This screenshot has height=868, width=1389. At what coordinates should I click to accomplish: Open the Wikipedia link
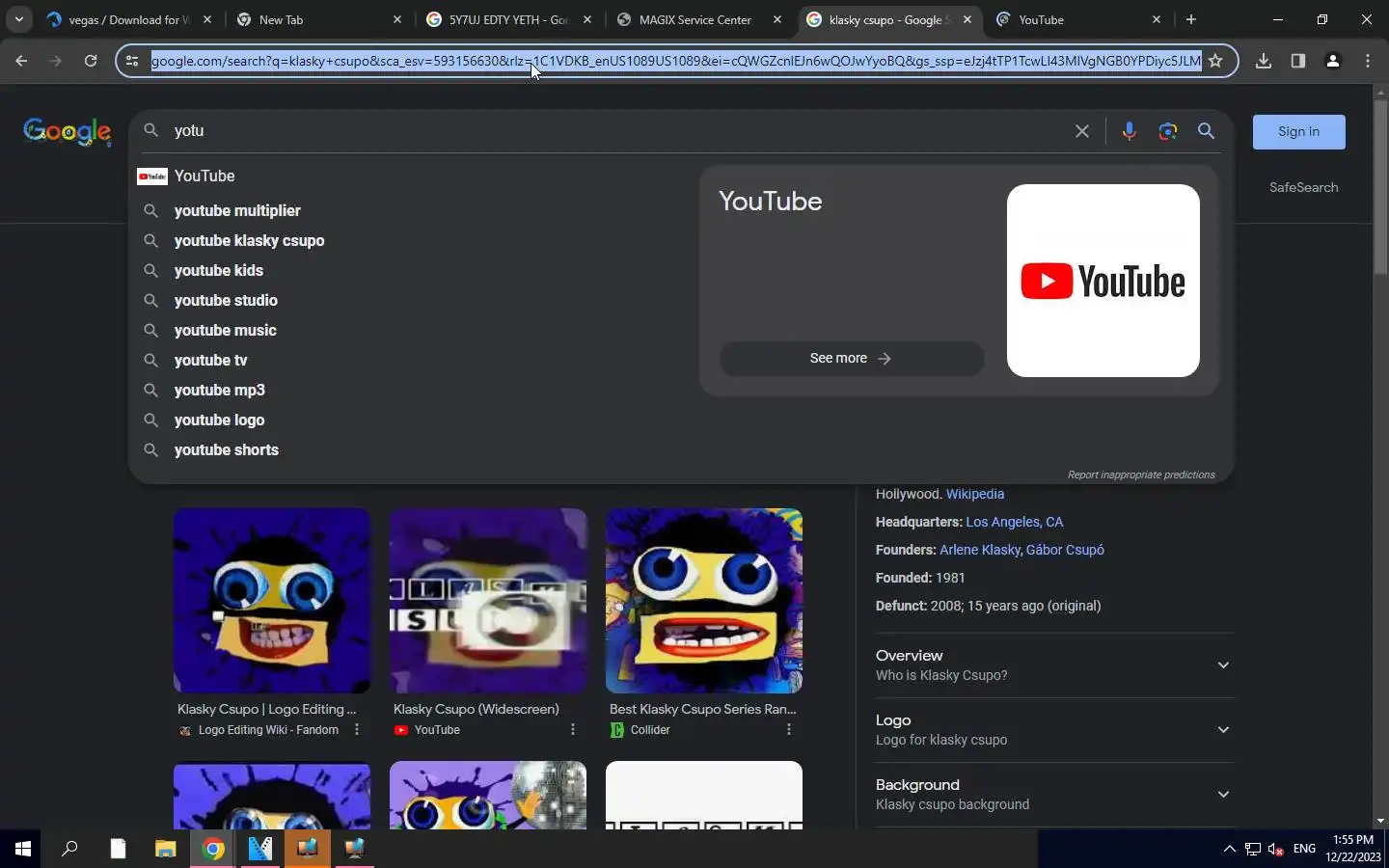(x=975, y=494)
